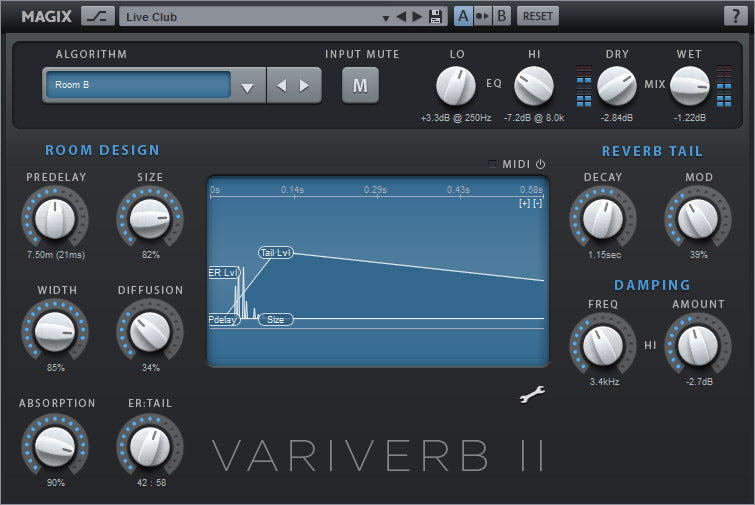
Task: Select the Size handle in display
Action: [276, 320]
